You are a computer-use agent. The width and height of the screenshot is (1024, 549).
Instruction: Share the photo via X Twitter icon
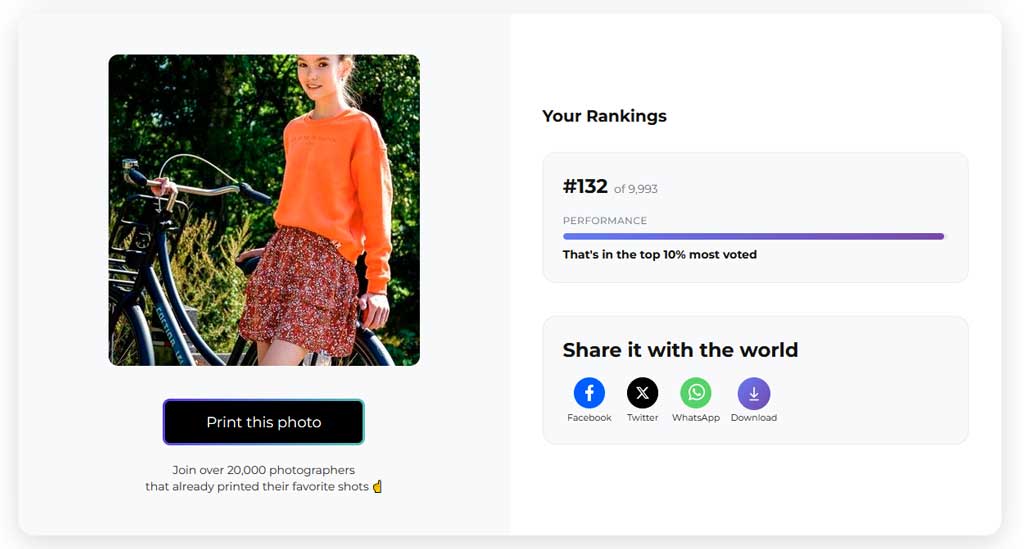(643, 393)
